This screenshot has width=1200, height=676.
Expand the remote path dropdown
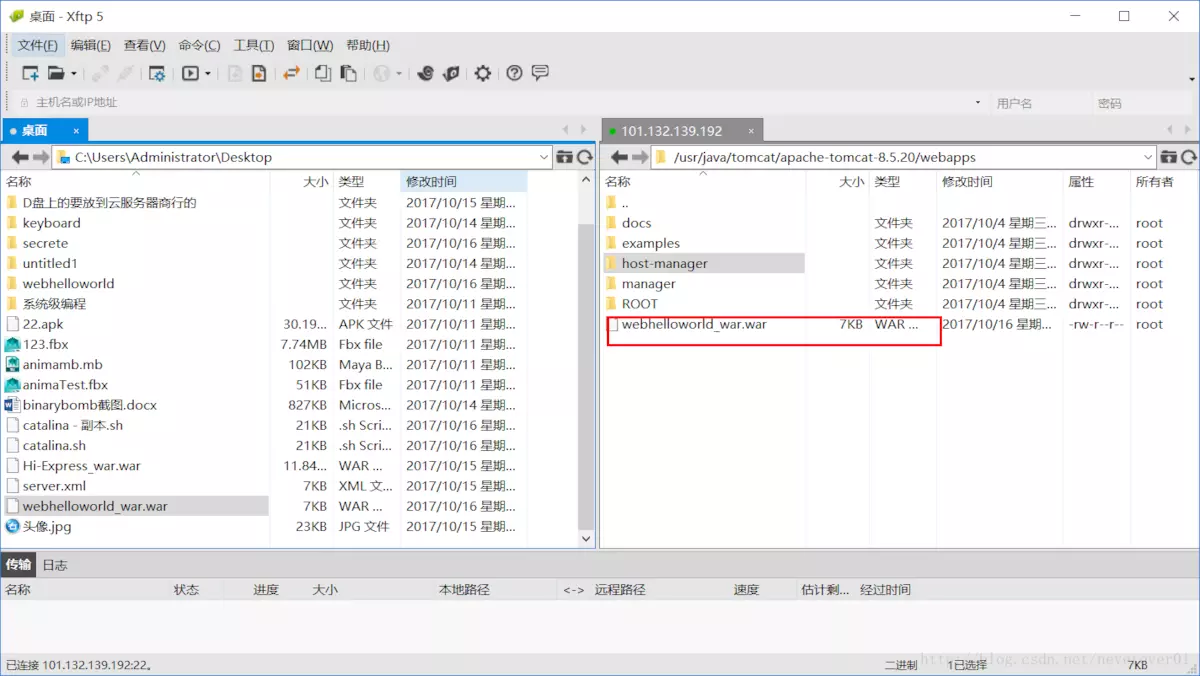point(1148,157)
